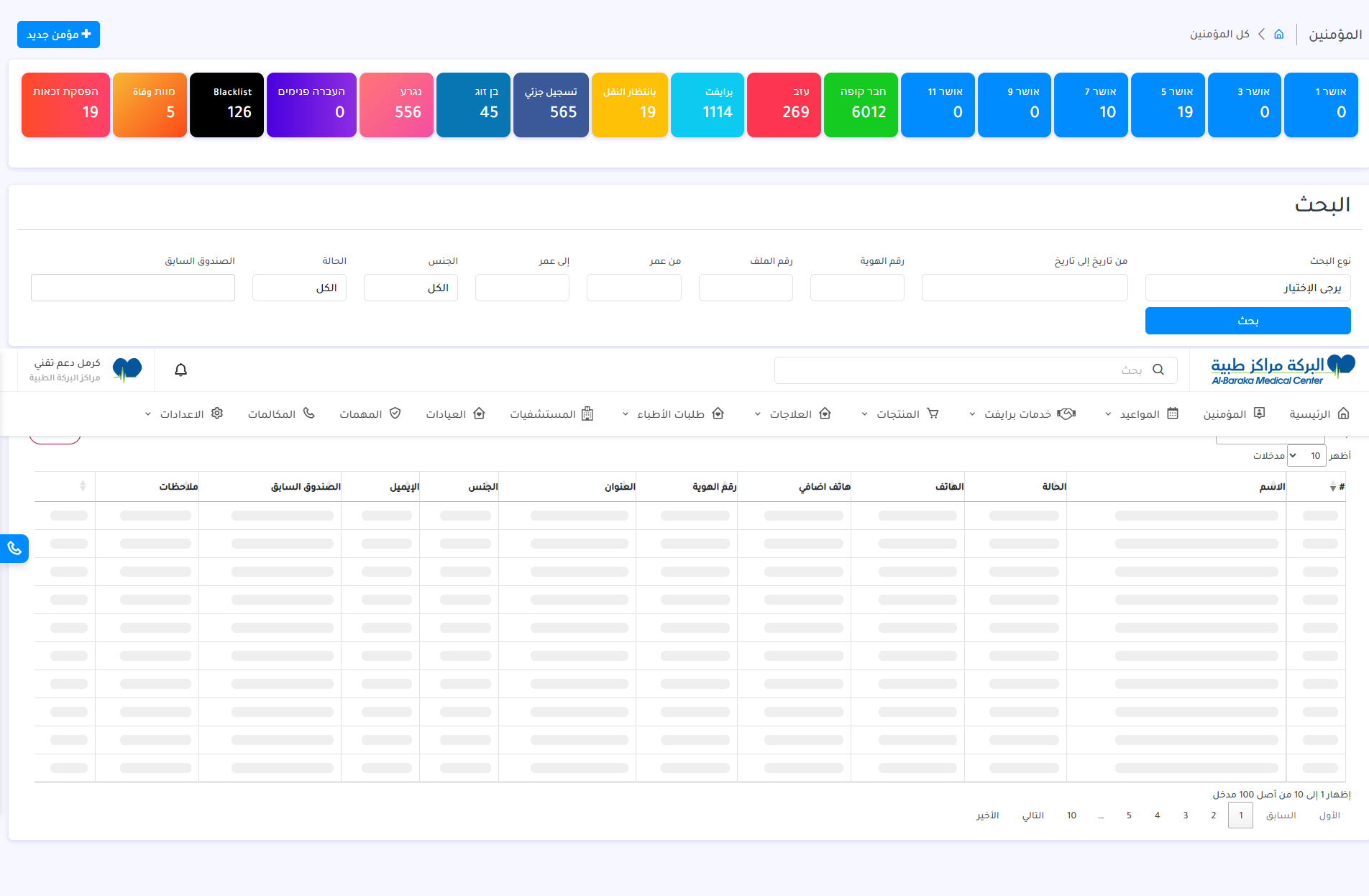Click the floating phone call icon
This screenshot has height=896, width=1369.
[14, 549]
